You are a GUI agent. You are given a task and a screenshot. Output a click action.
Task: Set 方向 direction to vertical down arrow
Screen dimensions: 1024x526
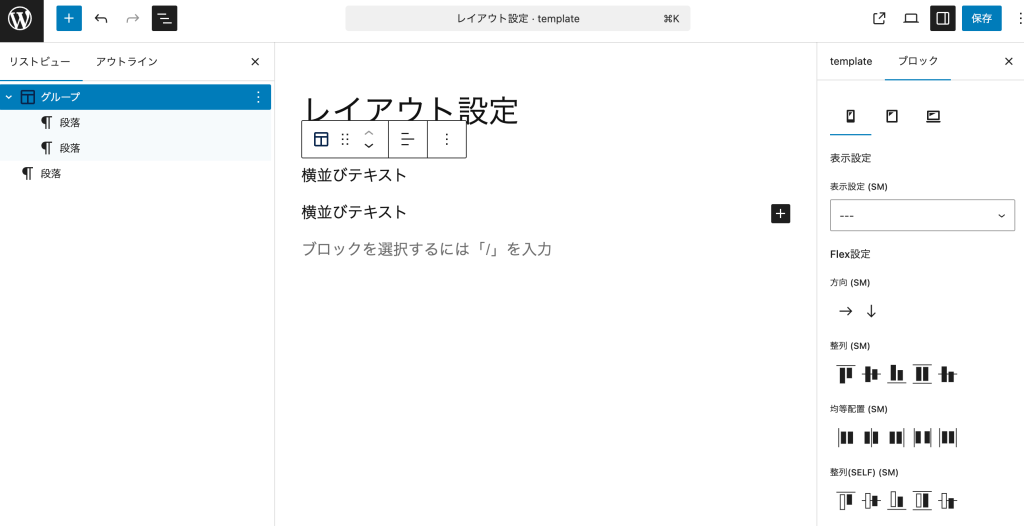coord(871,311)
